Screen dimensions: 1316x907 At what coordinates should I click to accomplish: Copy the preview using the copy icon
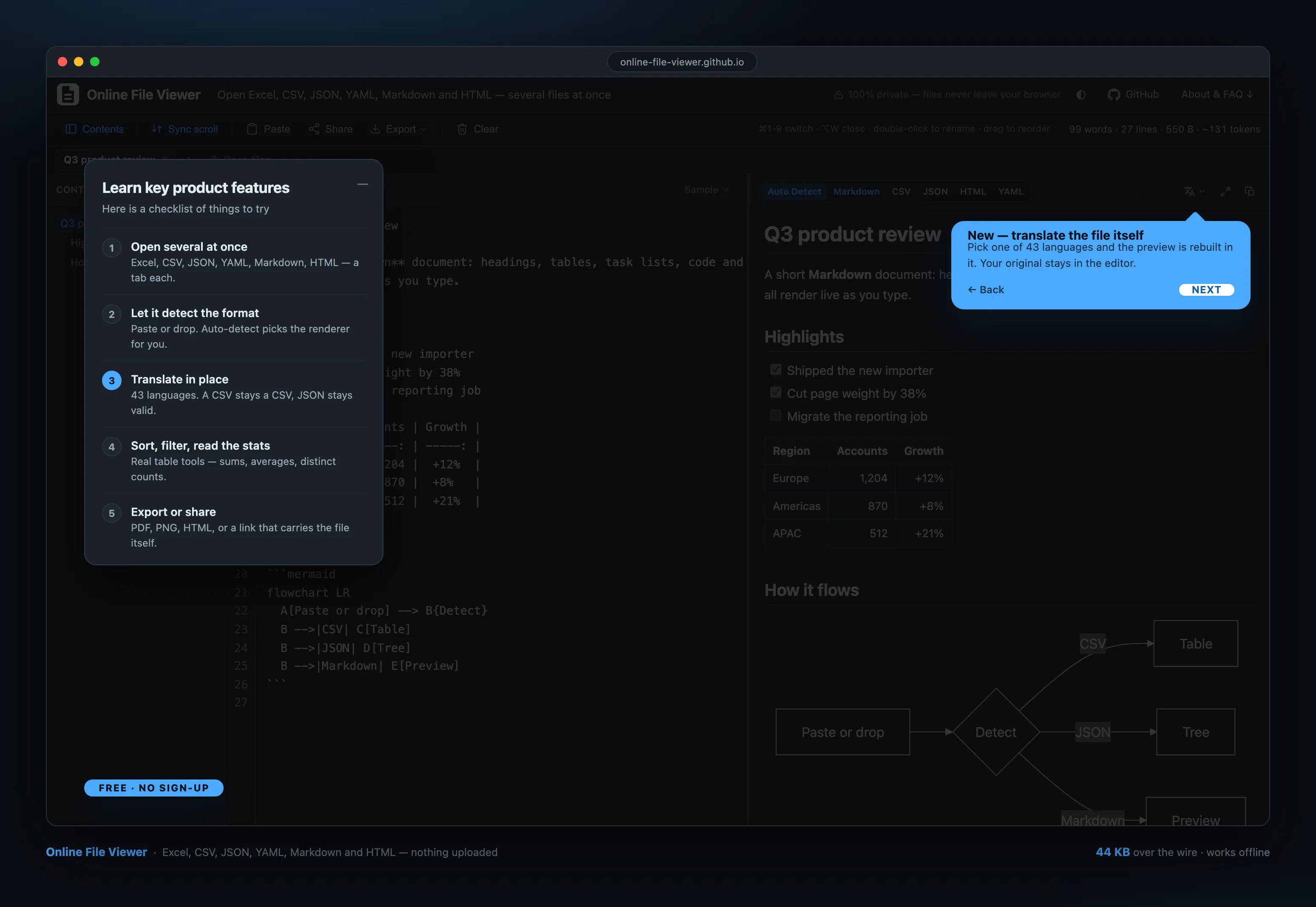(x=1250, y=192)
